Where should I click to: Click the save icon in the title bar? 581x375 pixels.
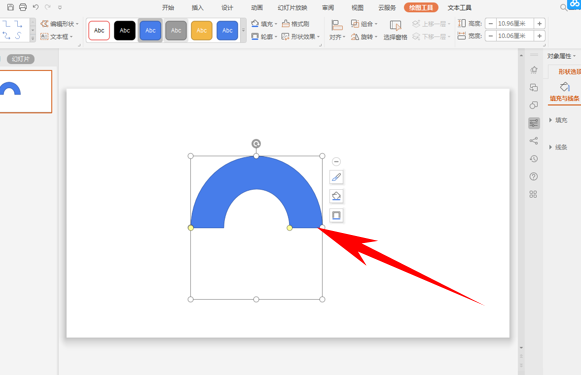(x=10, y=7)
